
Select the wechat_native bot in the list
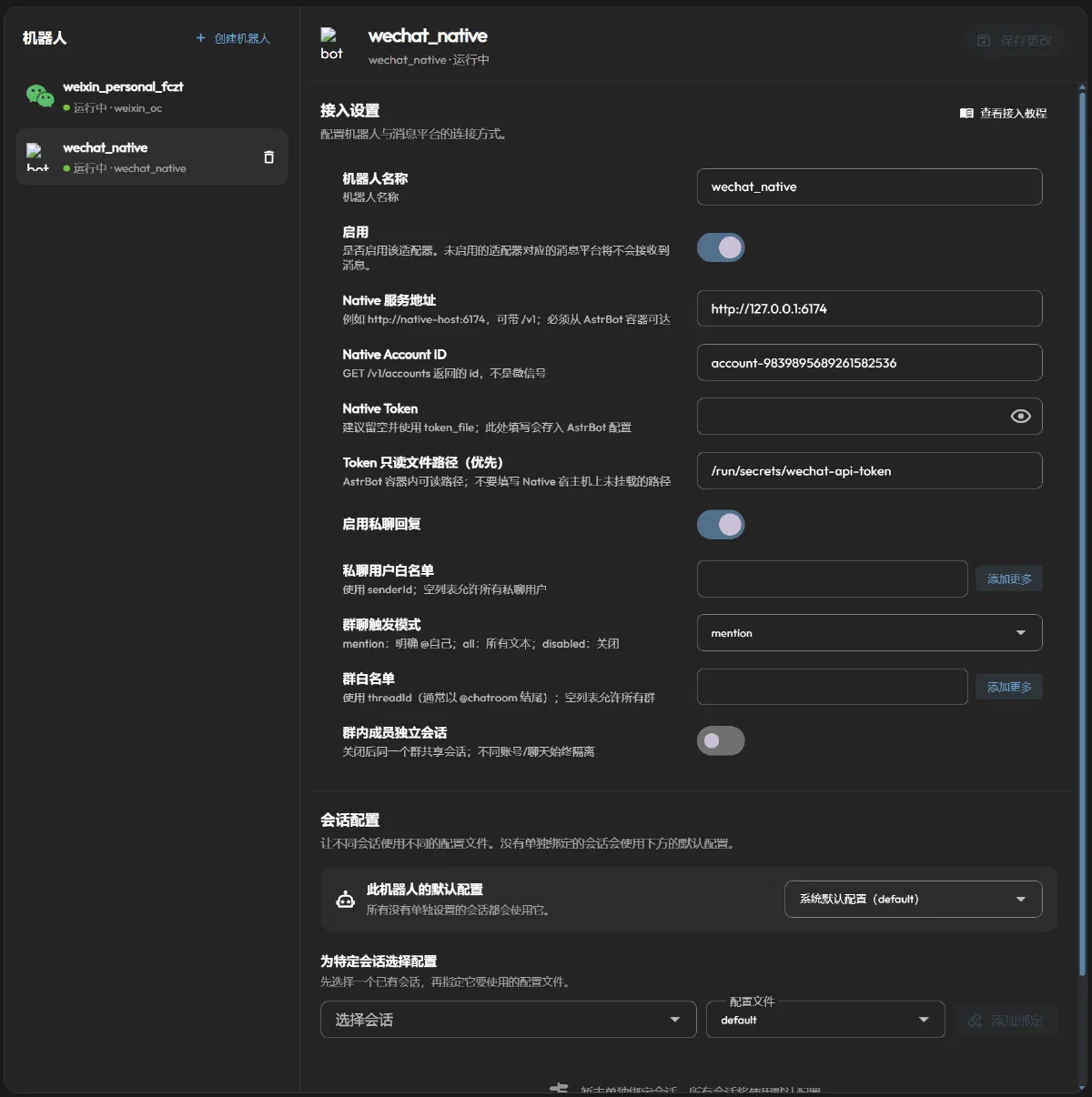[152, 156]
